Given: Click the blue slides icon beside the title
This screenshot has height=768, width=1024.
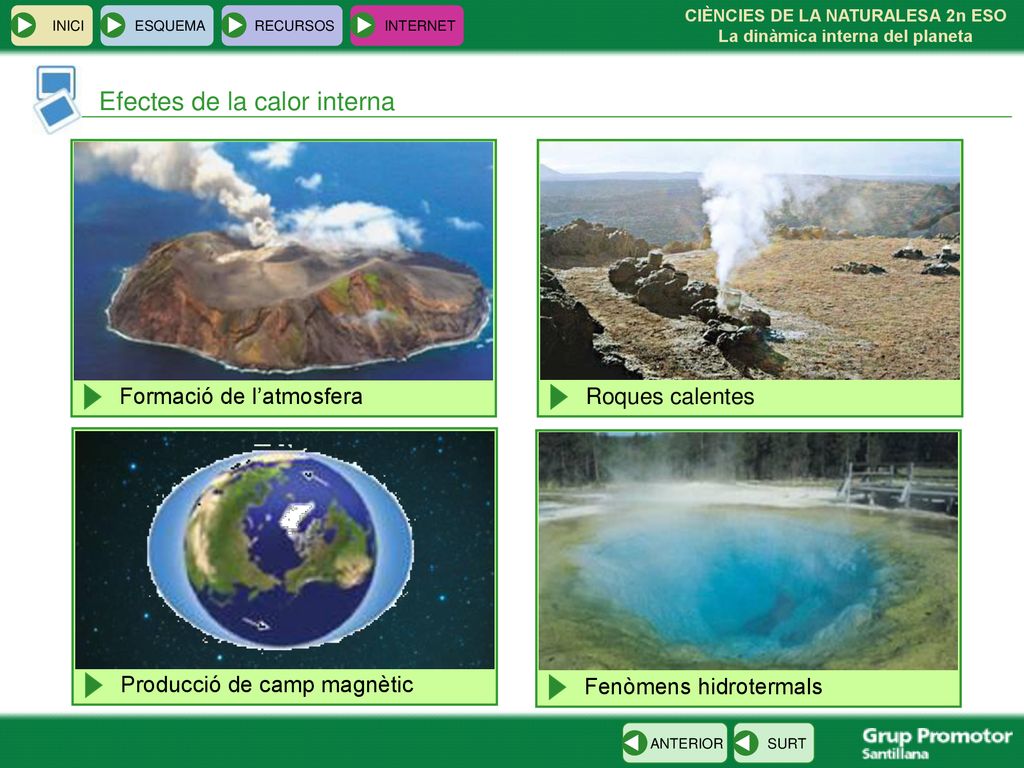Looking at the screenshot, I should pos(56,99).
